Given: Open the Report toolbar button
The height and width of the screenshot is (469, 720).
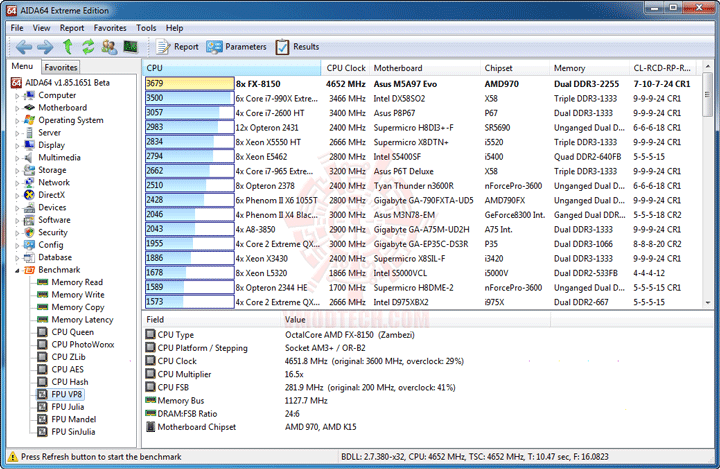Looking at the screenshot, I should [177, 46].
